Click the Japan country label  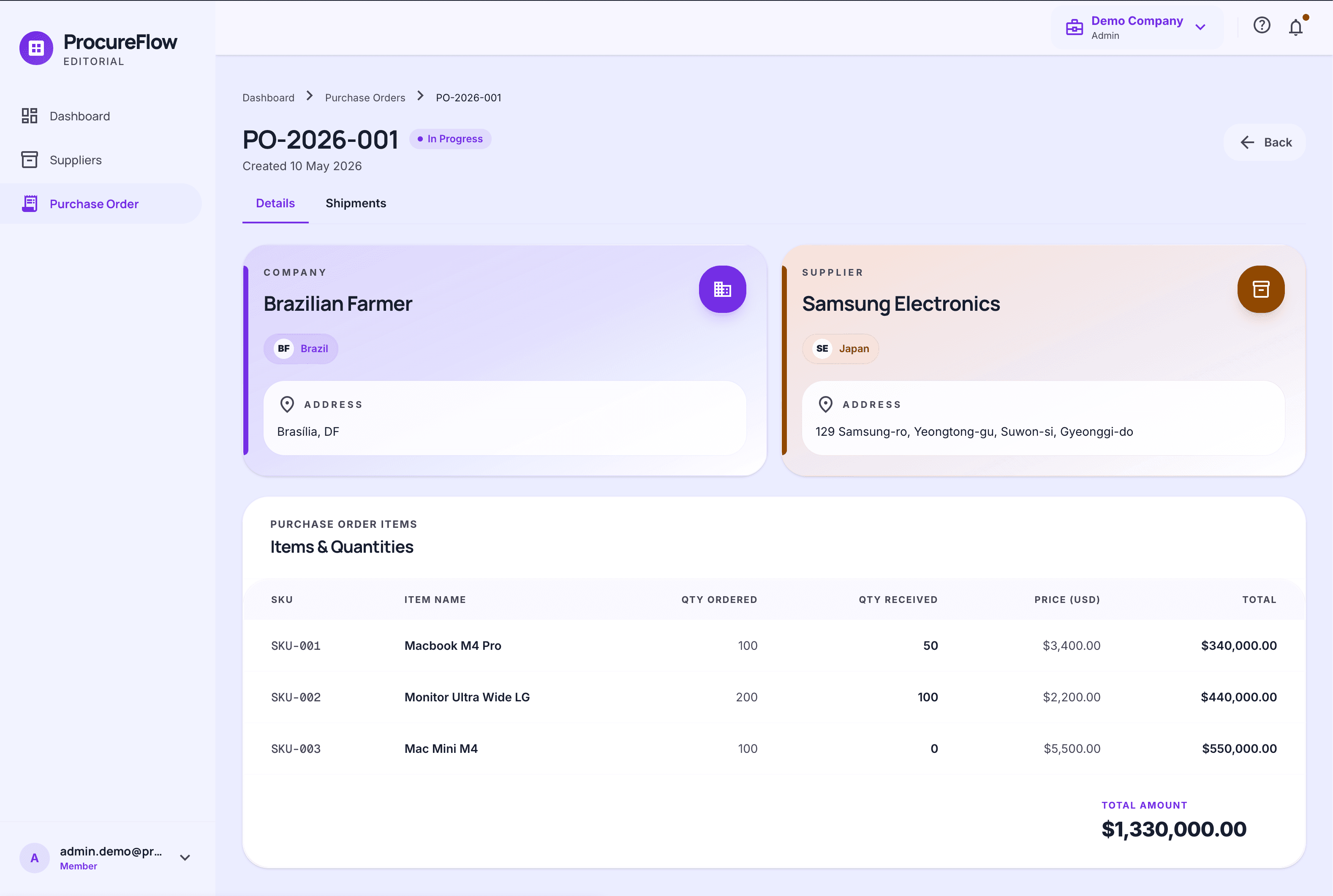(854, 349)
